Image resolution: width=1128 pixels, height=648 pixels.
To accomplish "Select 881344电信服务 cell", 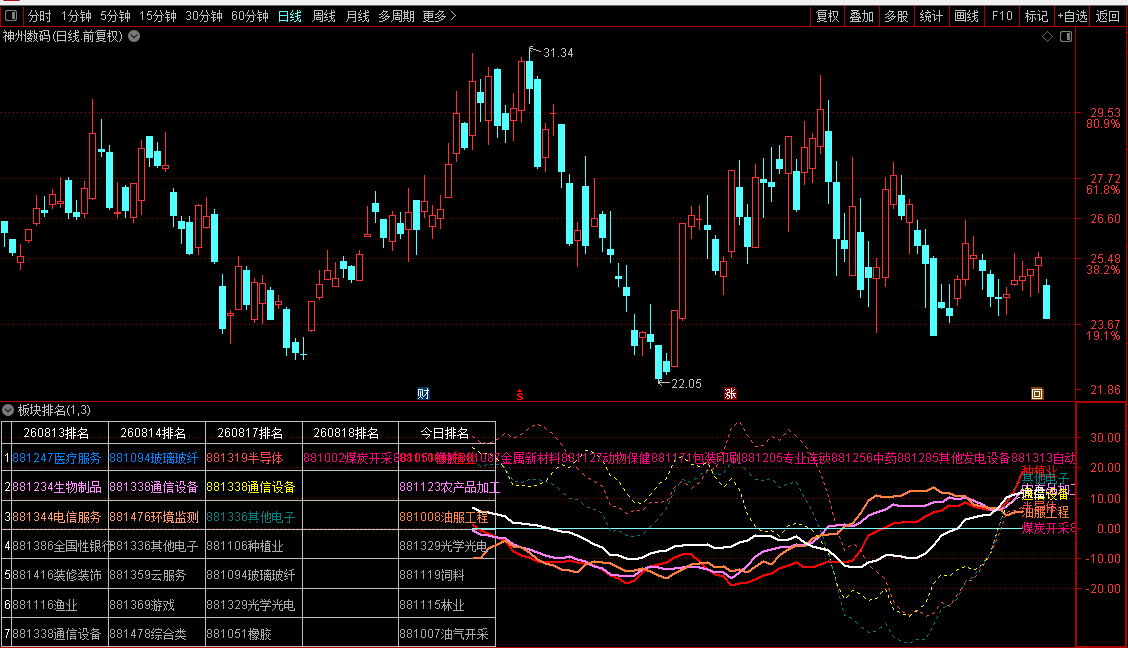I will 57,516.
